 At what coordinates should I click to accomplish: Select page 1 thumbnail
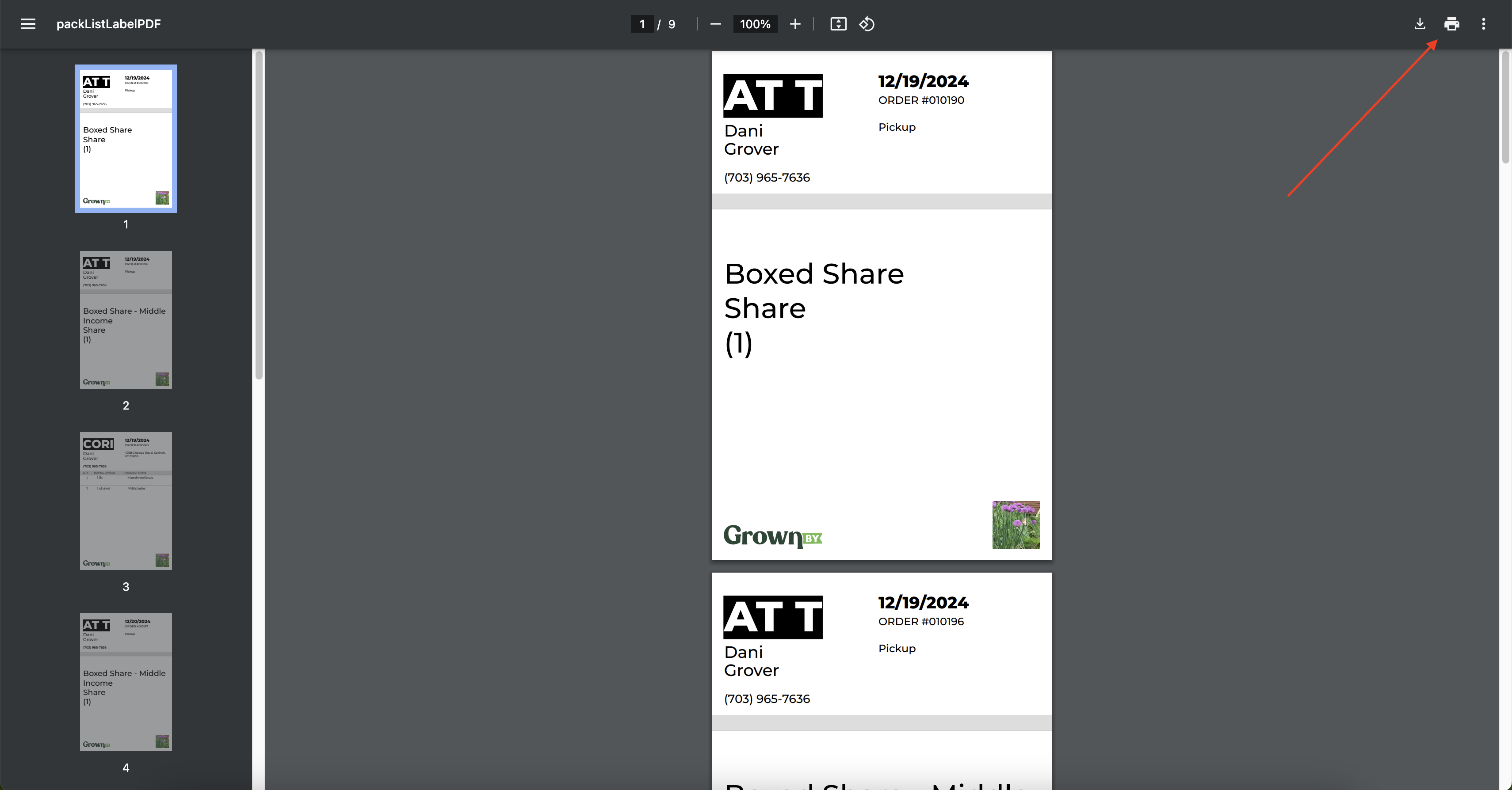[126, 138]
